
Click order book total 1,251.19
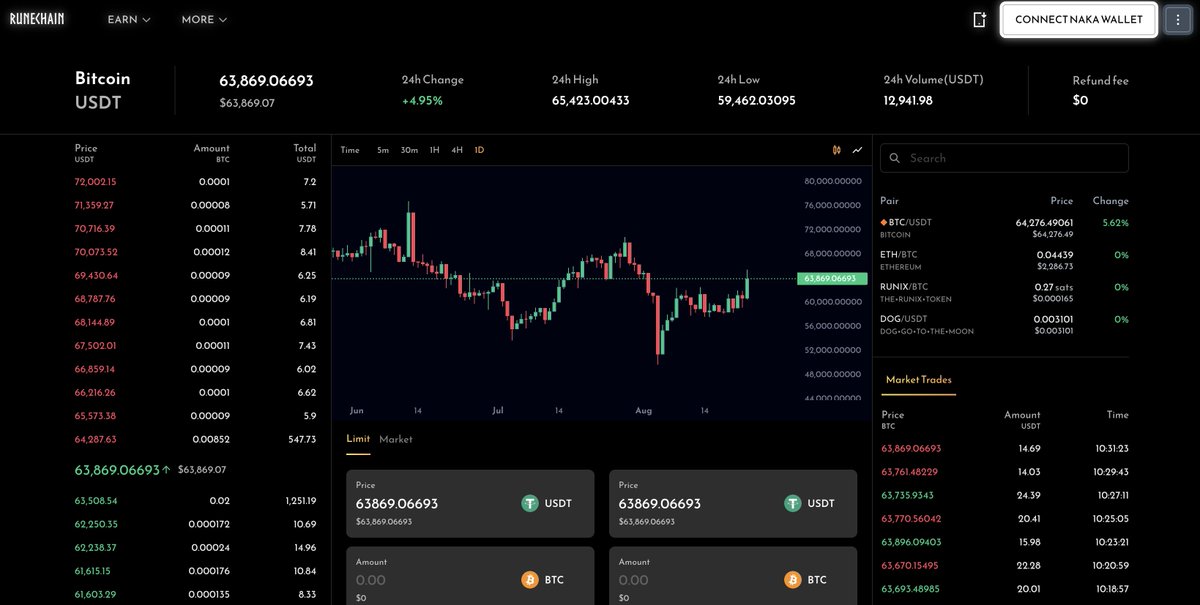[299, 501]
